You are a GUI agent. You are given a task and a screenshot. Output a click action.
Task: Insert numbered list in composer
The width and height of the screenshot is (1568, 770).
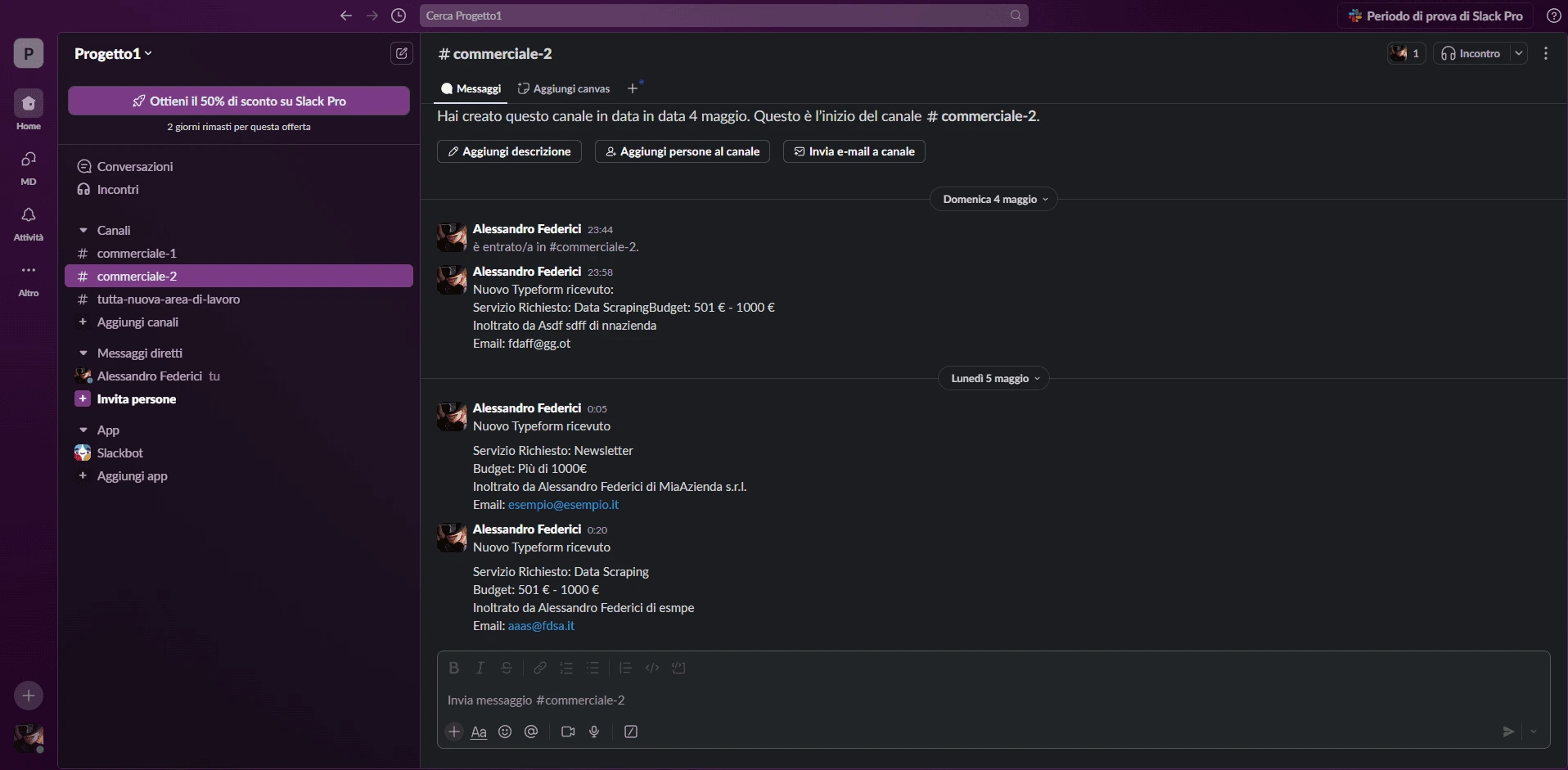tap(566, 669)
